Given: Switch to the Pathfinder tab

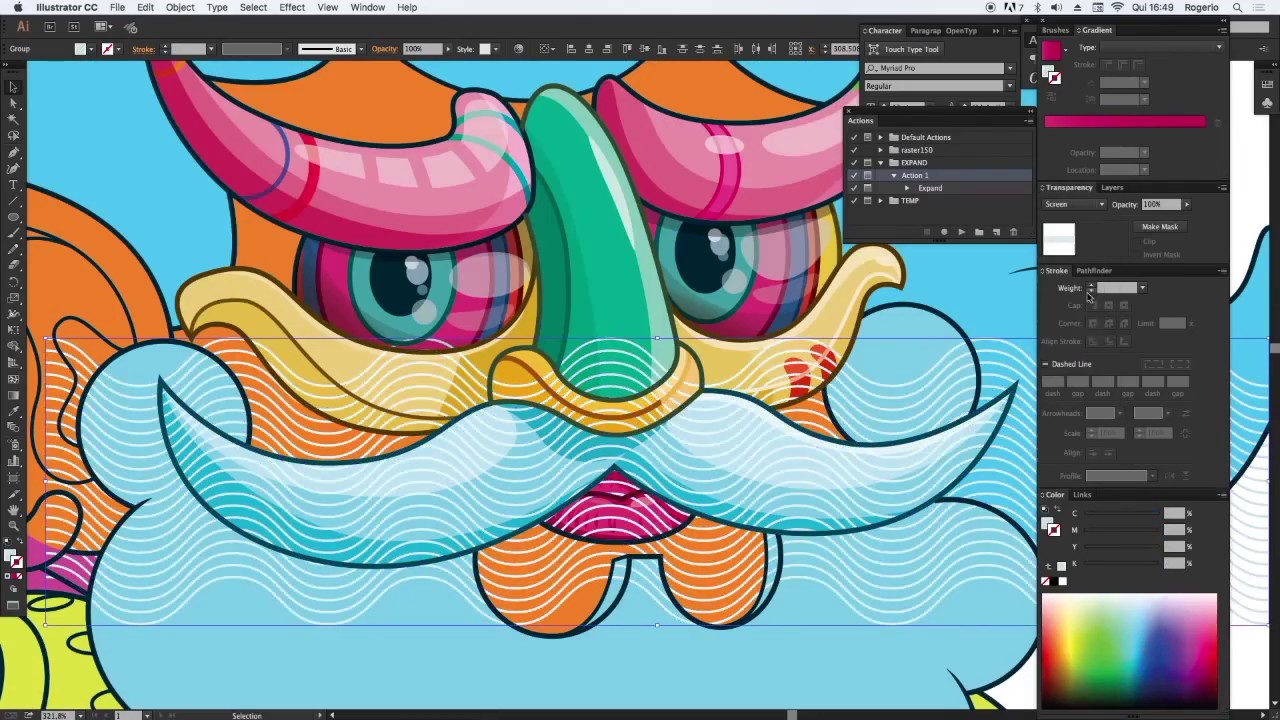Looking at the screenshot, I should coord(1094,271).
